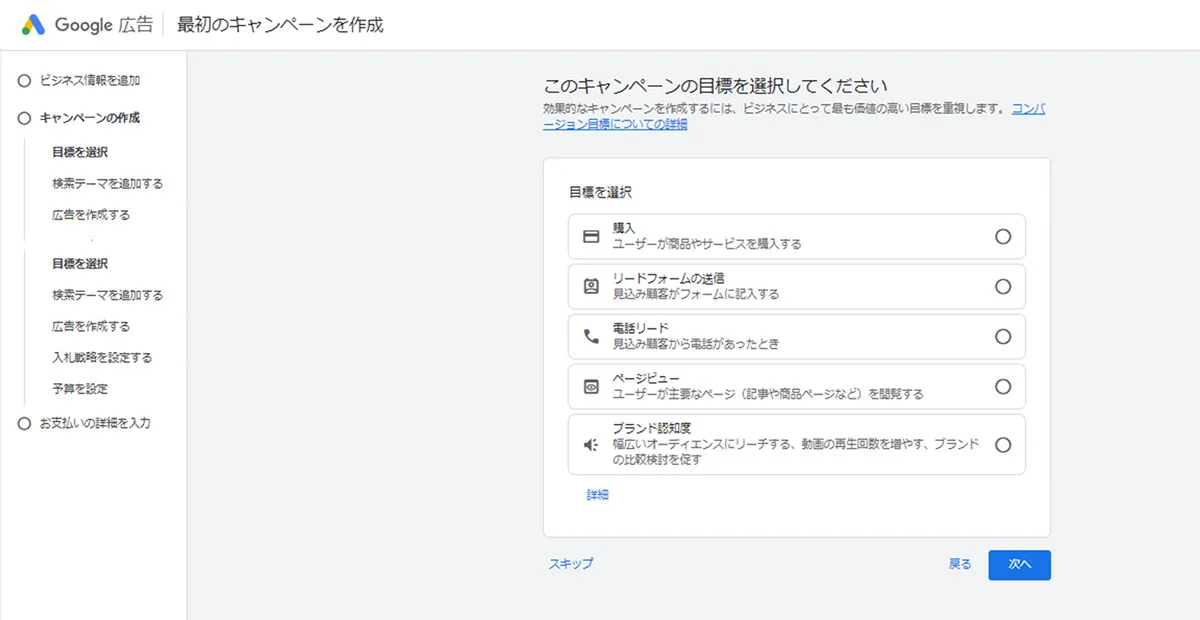Click the step circle beside キャンペーンの作成
1200x620 pixels.
tap(22, 118)
